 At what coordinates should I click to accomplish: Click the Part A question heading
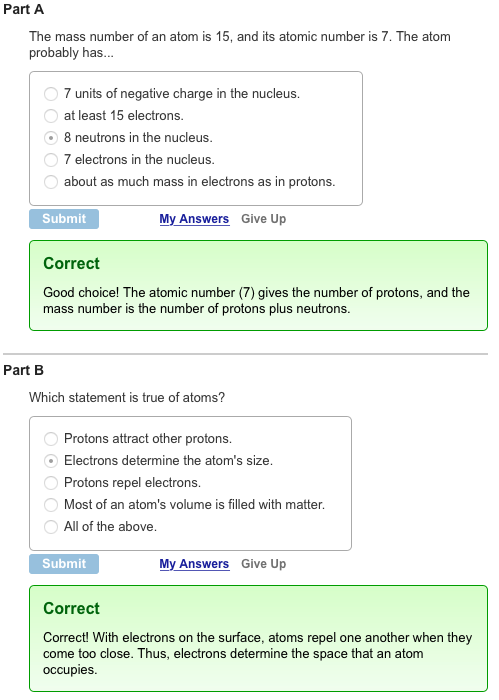coord(23,9)
